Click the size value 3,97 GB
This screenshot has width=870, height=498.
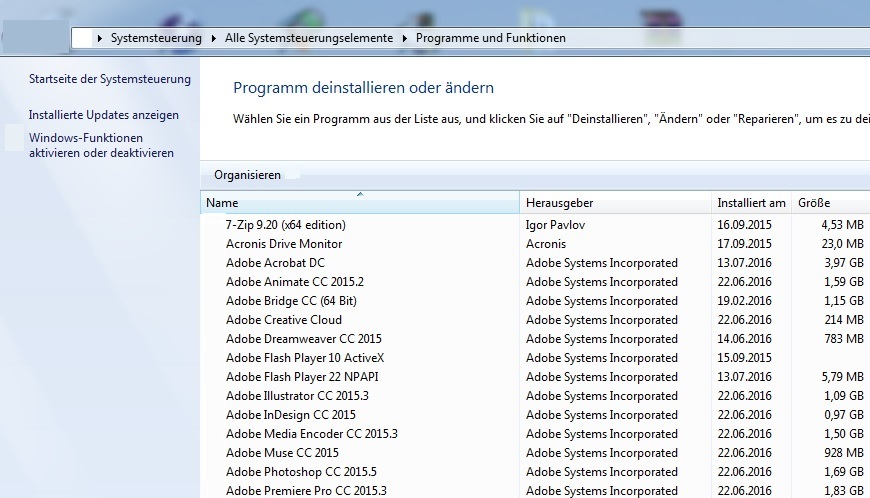click(x=843, y=263)
